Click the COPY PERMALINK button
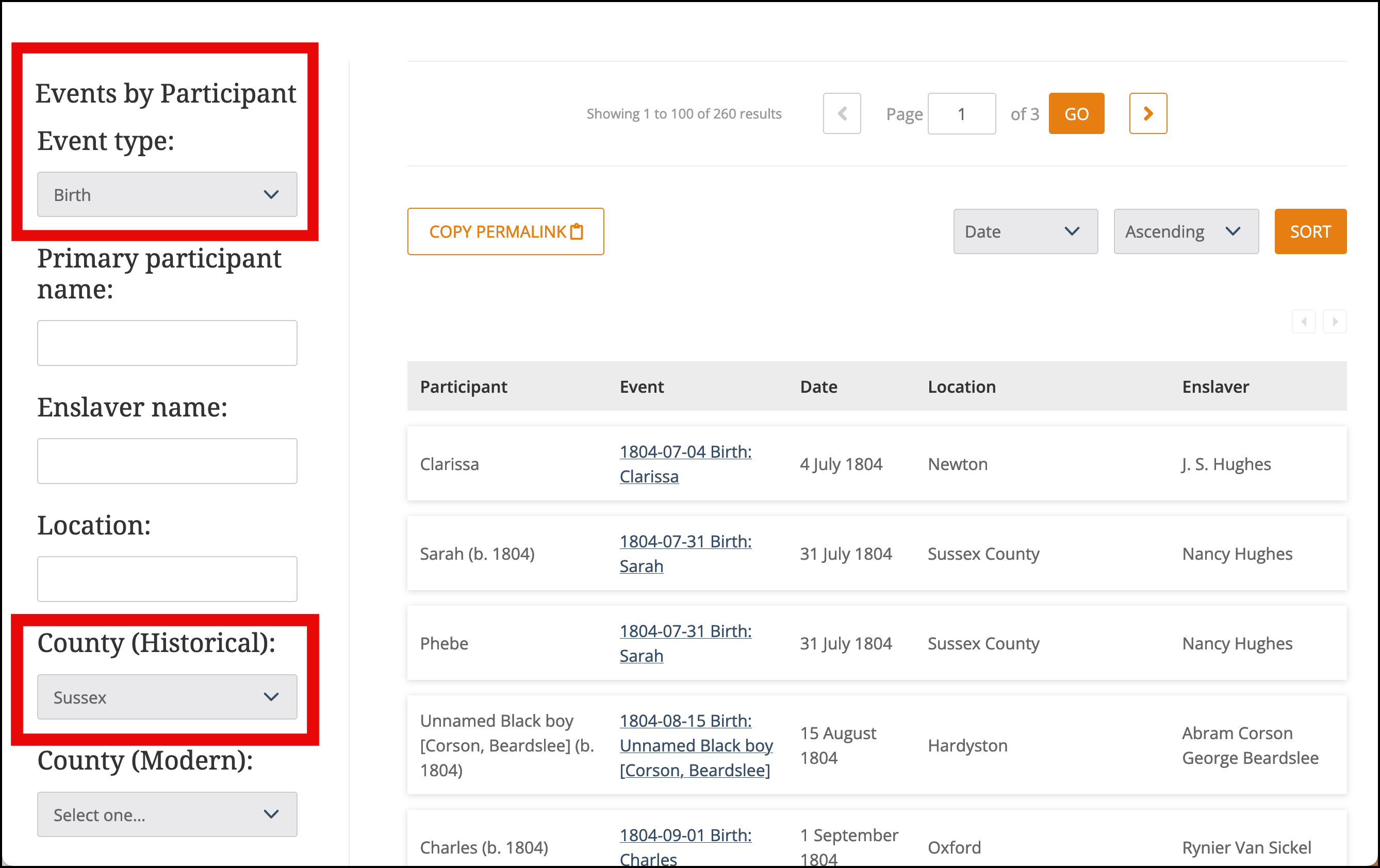This screenshot has height=868, width=1380. click(505, 231)
